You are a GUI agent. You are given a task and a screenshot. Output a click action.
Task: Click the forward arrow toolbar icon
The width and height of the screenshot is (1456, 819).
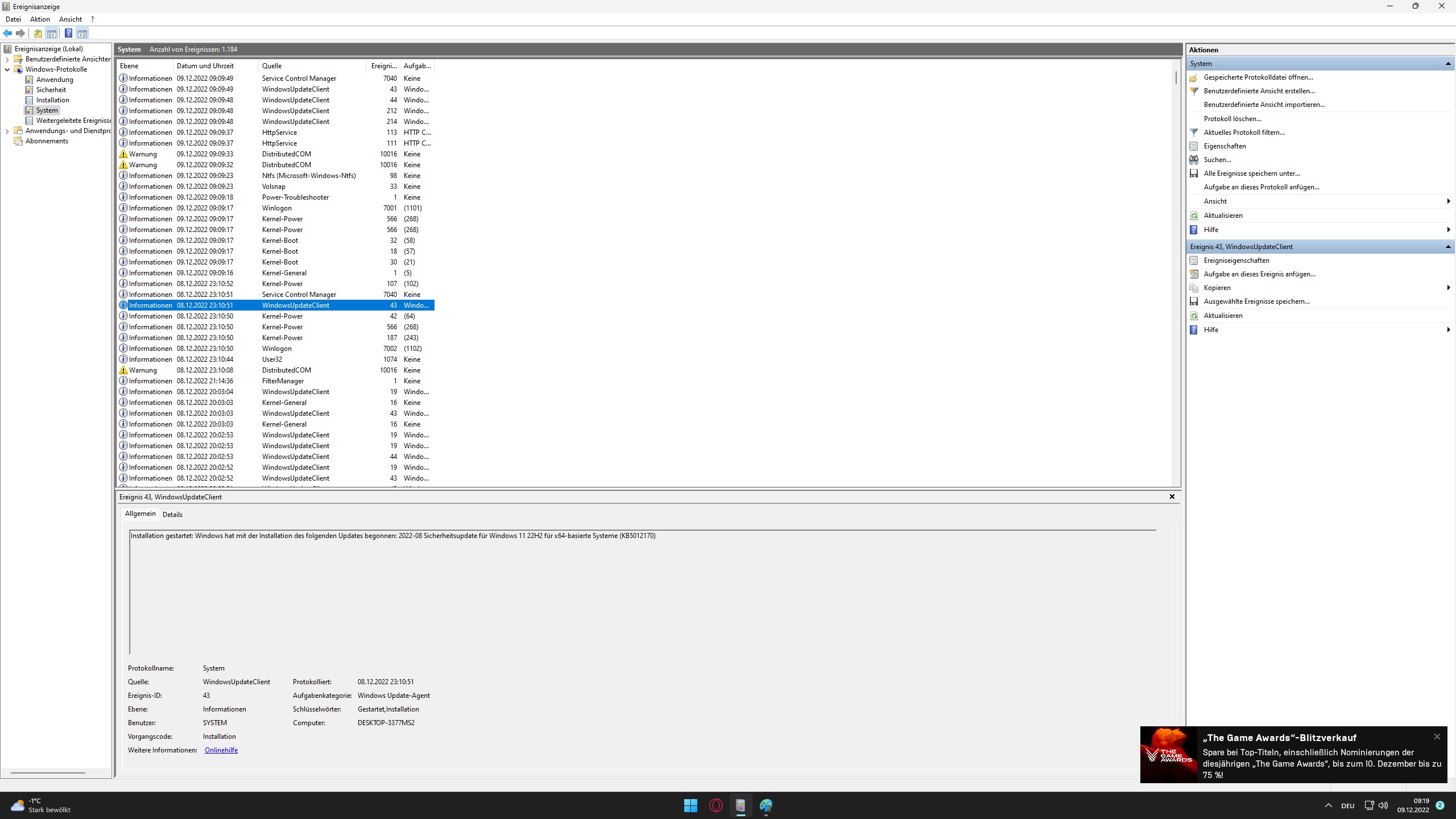pos(20,33)
